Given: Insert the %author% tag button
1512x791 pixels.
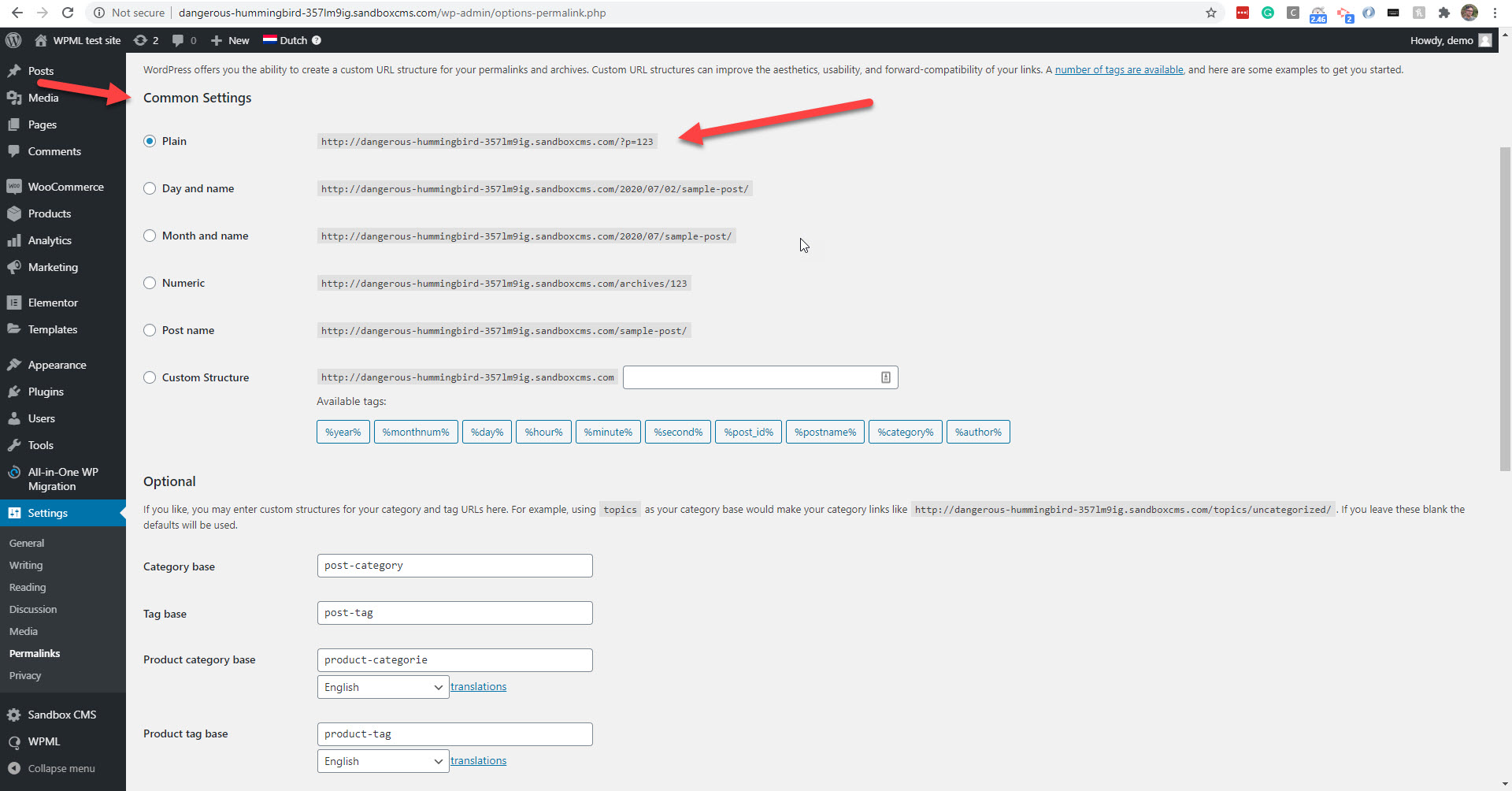Looking at the screenshot, I should pos(978,432).
